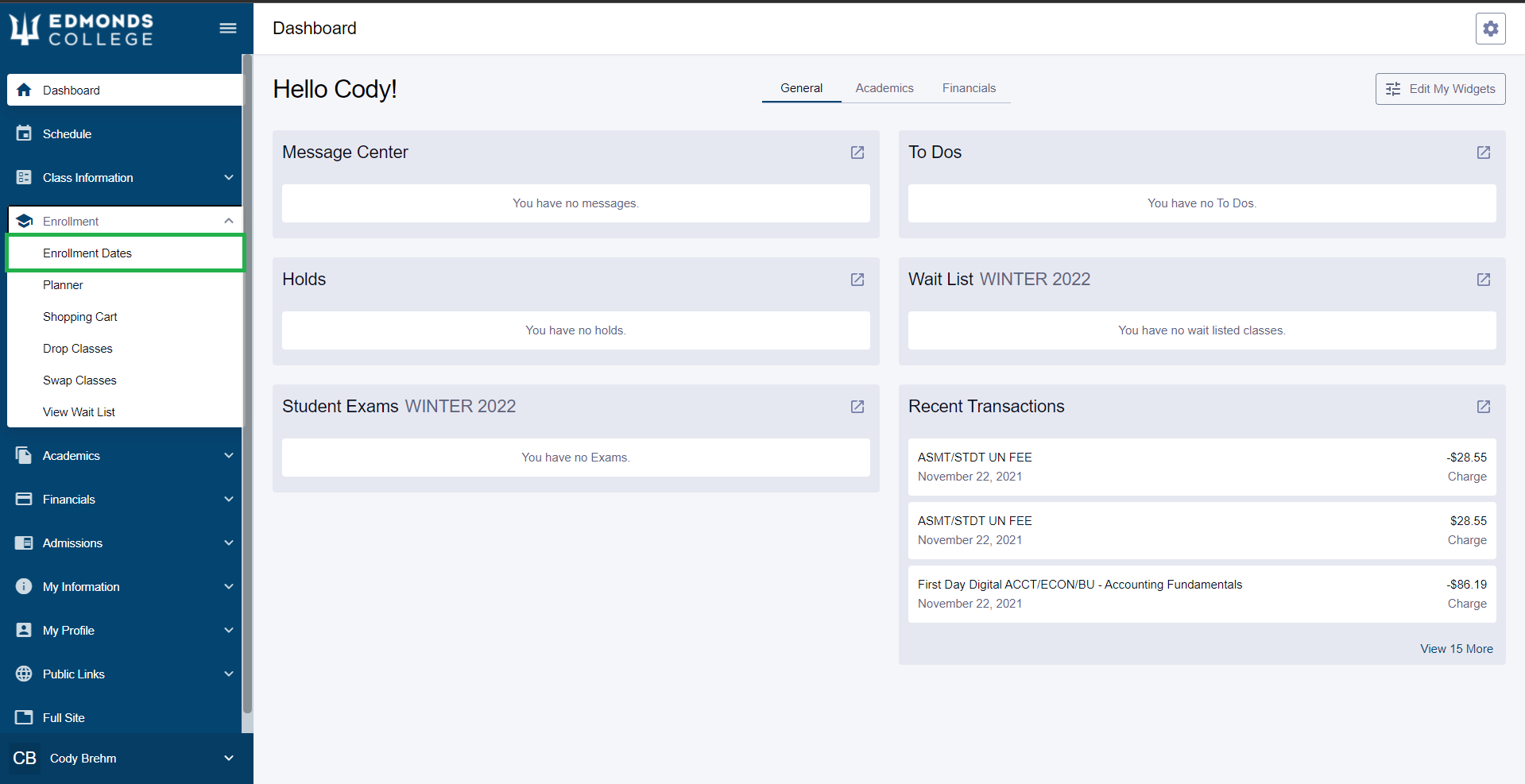Viewport: 1525px width, 784px height.
Task: Expand My Information section chevron
Action: [229, 586]
